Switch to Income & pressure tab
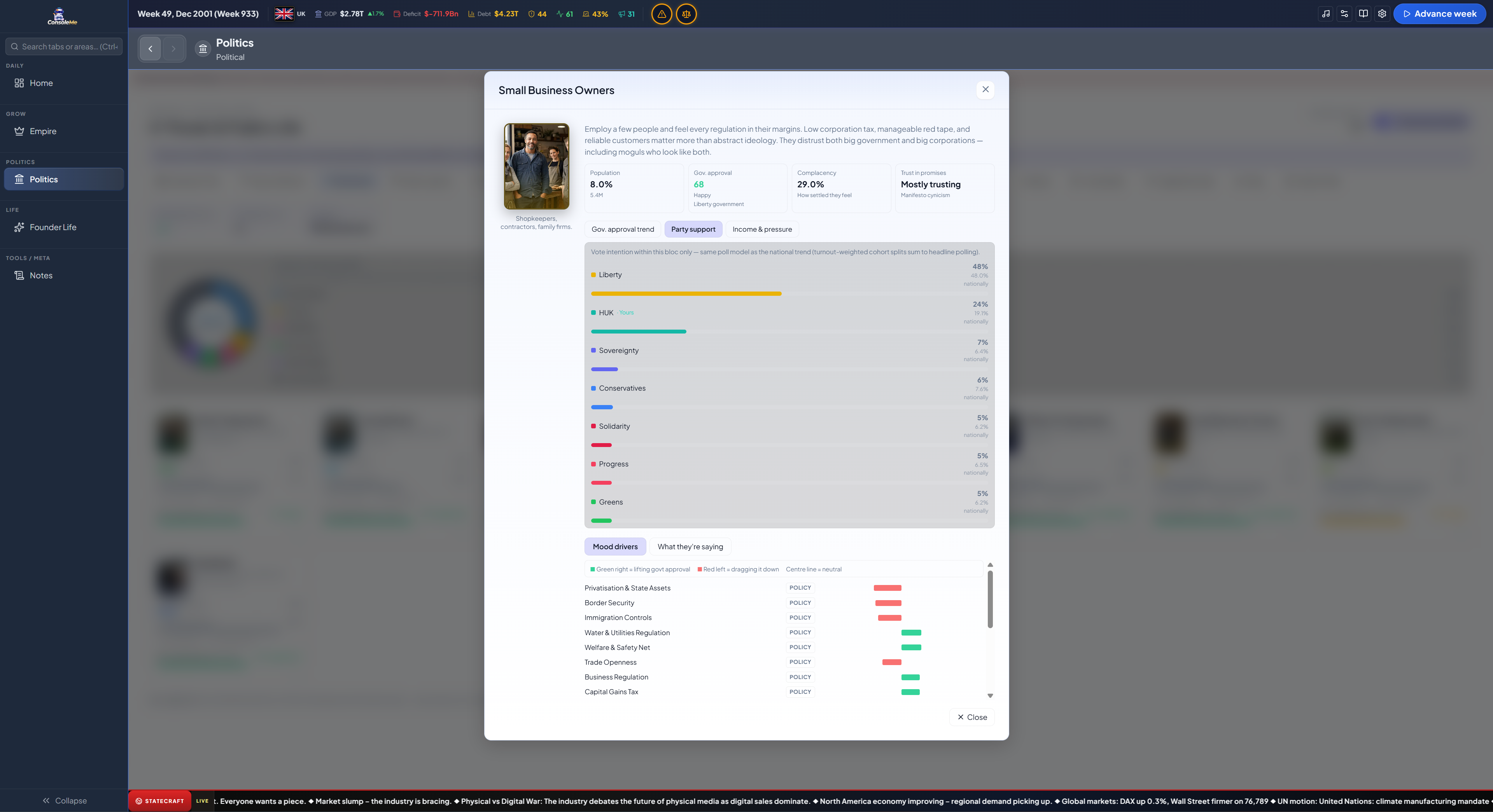1493x812 pixels. 762,229
